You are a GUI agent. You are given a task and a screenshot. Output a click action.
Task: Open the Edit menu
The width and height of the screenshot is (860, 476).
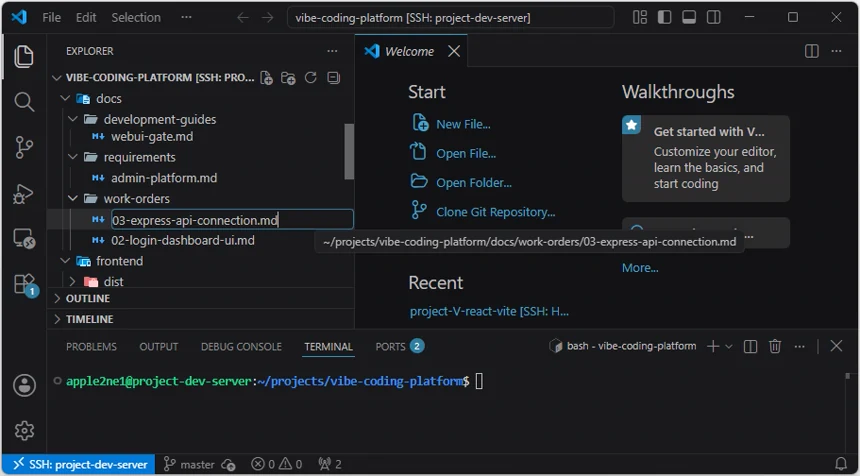86,18
